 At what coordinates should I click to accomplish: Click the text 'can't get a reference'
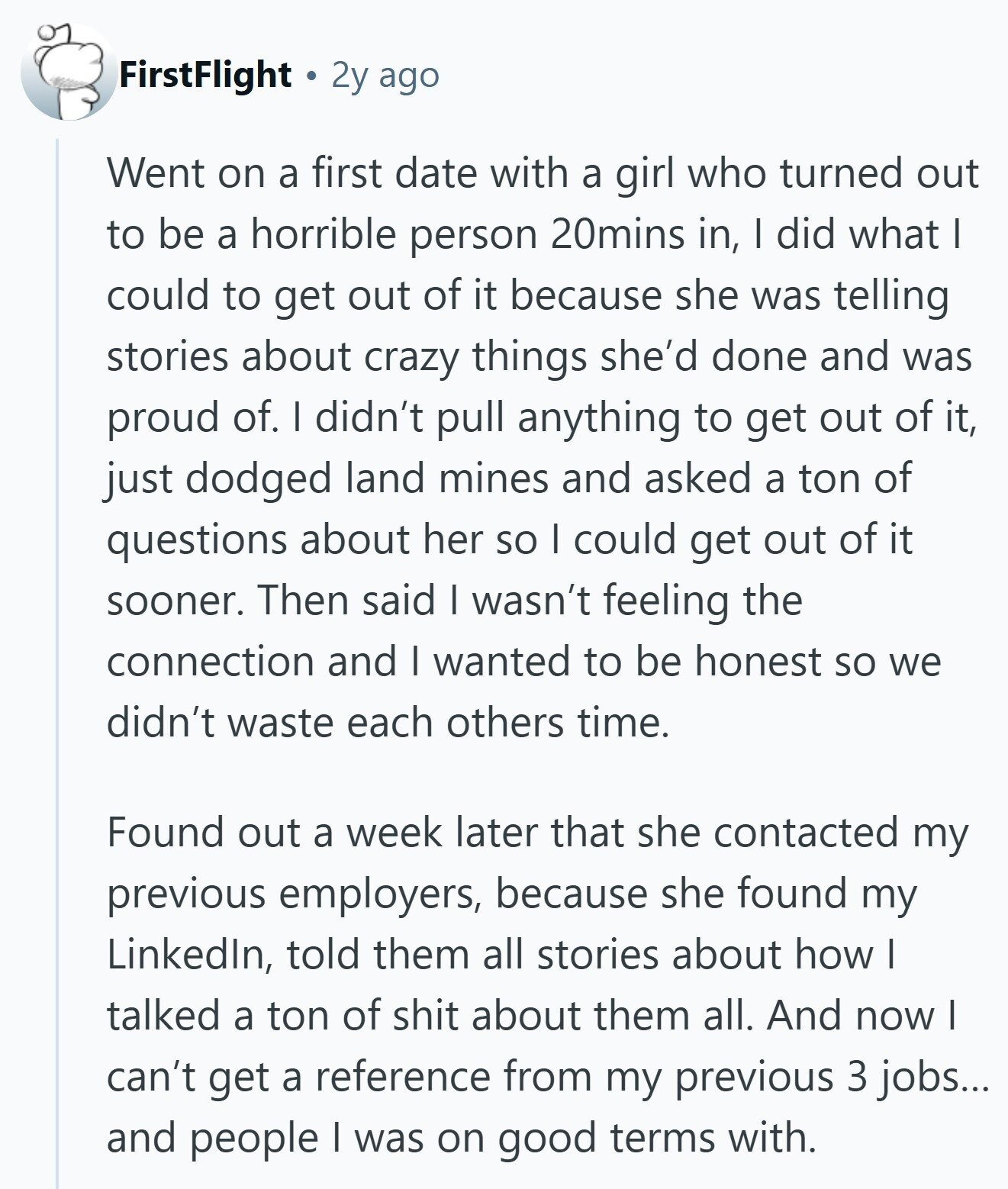click(299, 1077)
